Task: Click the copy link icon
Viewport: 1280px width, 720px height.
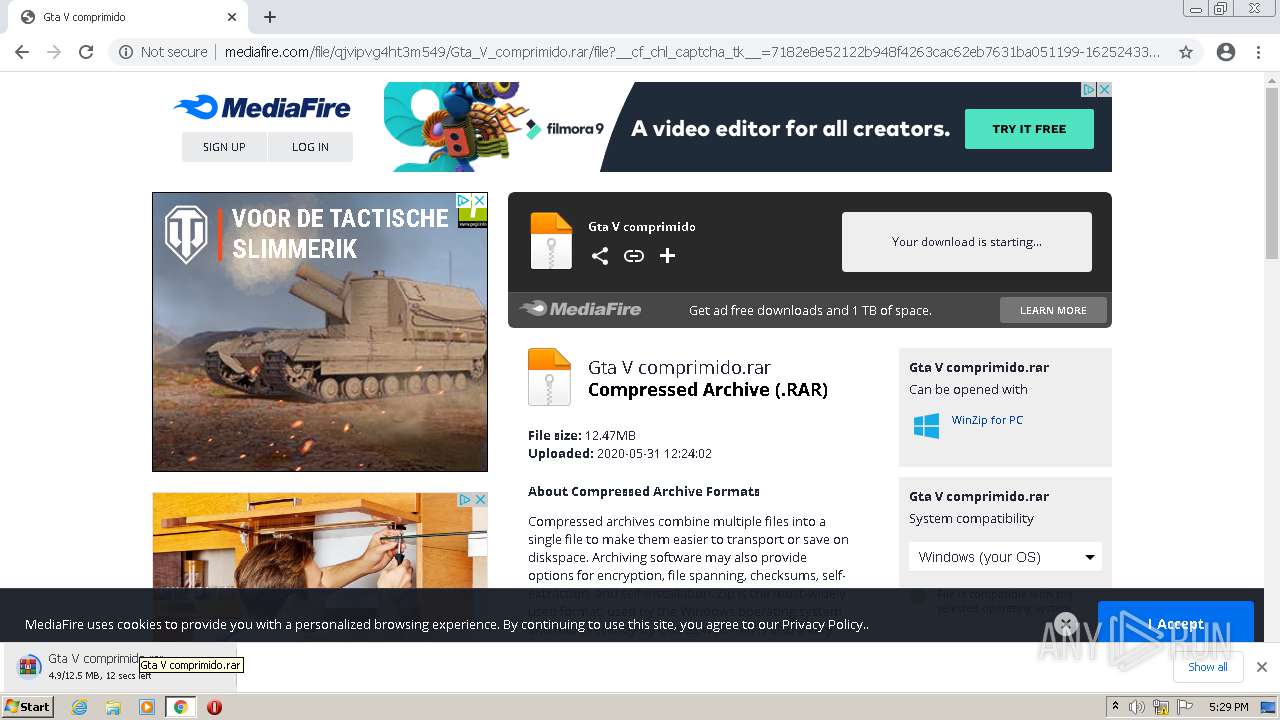Action: (x=634, y=256)
